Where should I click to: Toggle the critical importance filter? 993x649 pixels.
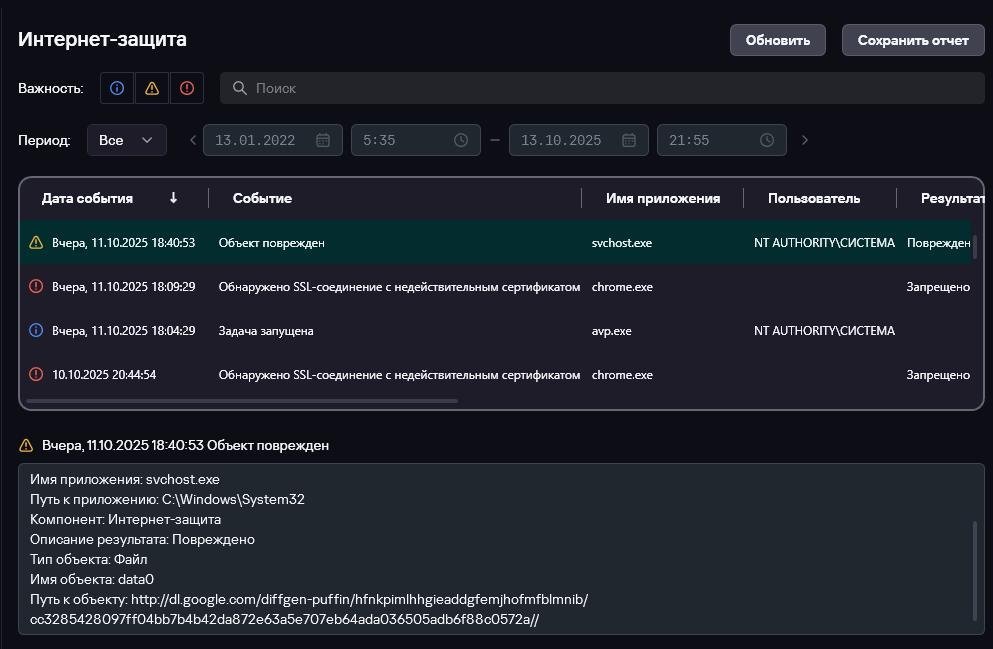pos(187,88)
